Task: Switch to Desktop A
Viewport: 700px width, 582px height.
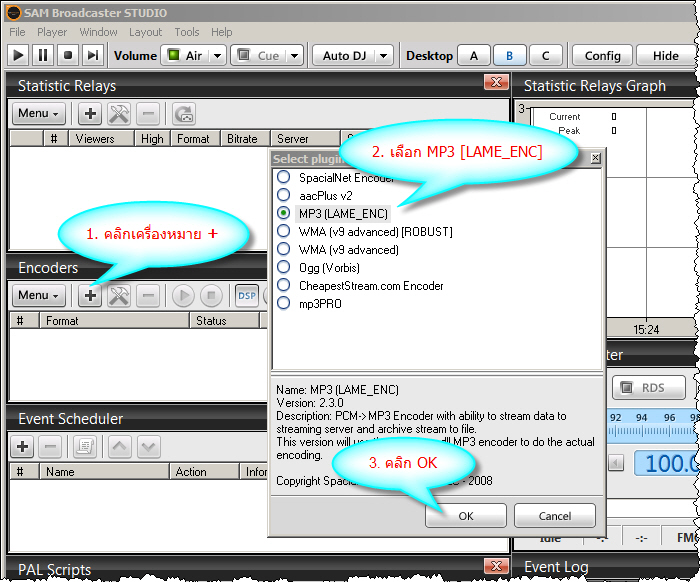Action: point(474,56)
